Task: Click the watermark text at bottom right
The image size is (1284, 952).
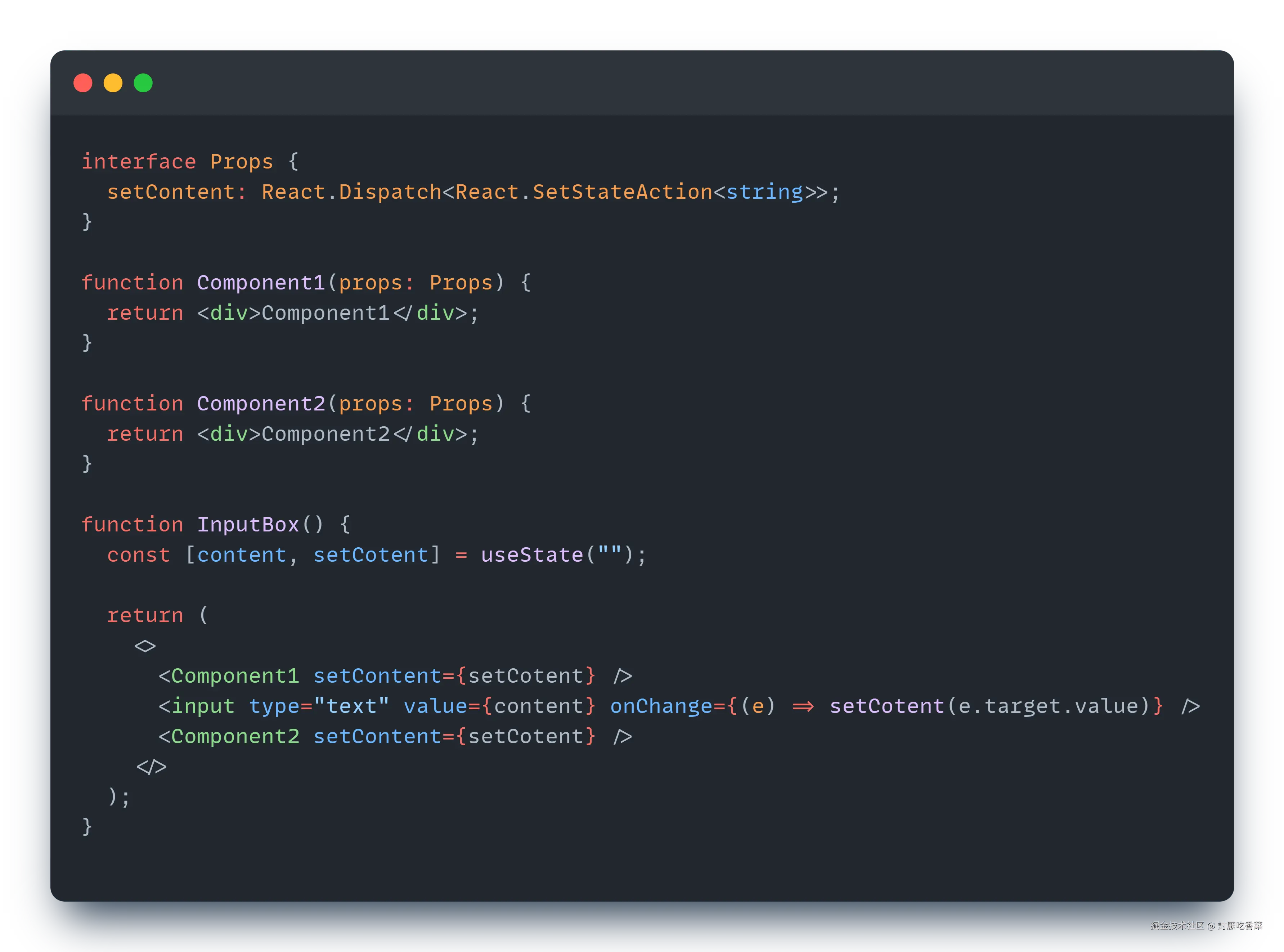Action: [x=1206, y=925]
